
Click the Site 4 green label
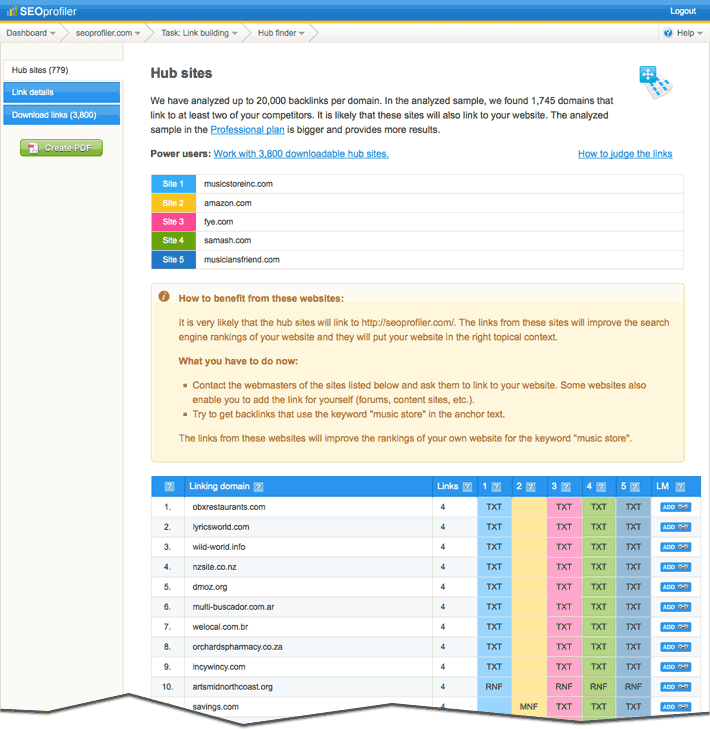[x=173, y=240]
